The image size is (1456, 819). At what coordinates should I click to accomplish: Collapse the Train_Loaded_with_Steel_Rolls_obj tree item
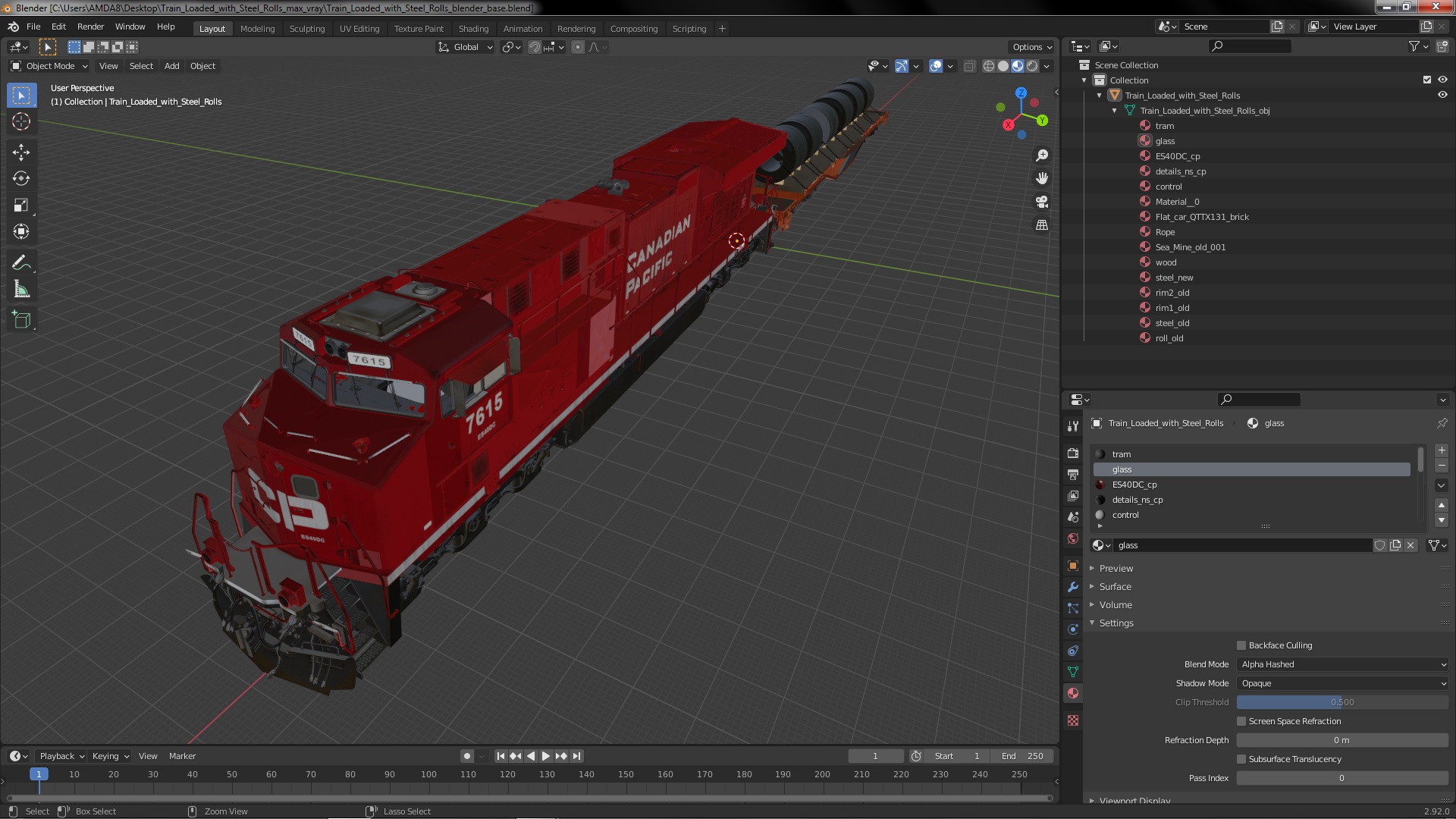(x=1114, y=111)
